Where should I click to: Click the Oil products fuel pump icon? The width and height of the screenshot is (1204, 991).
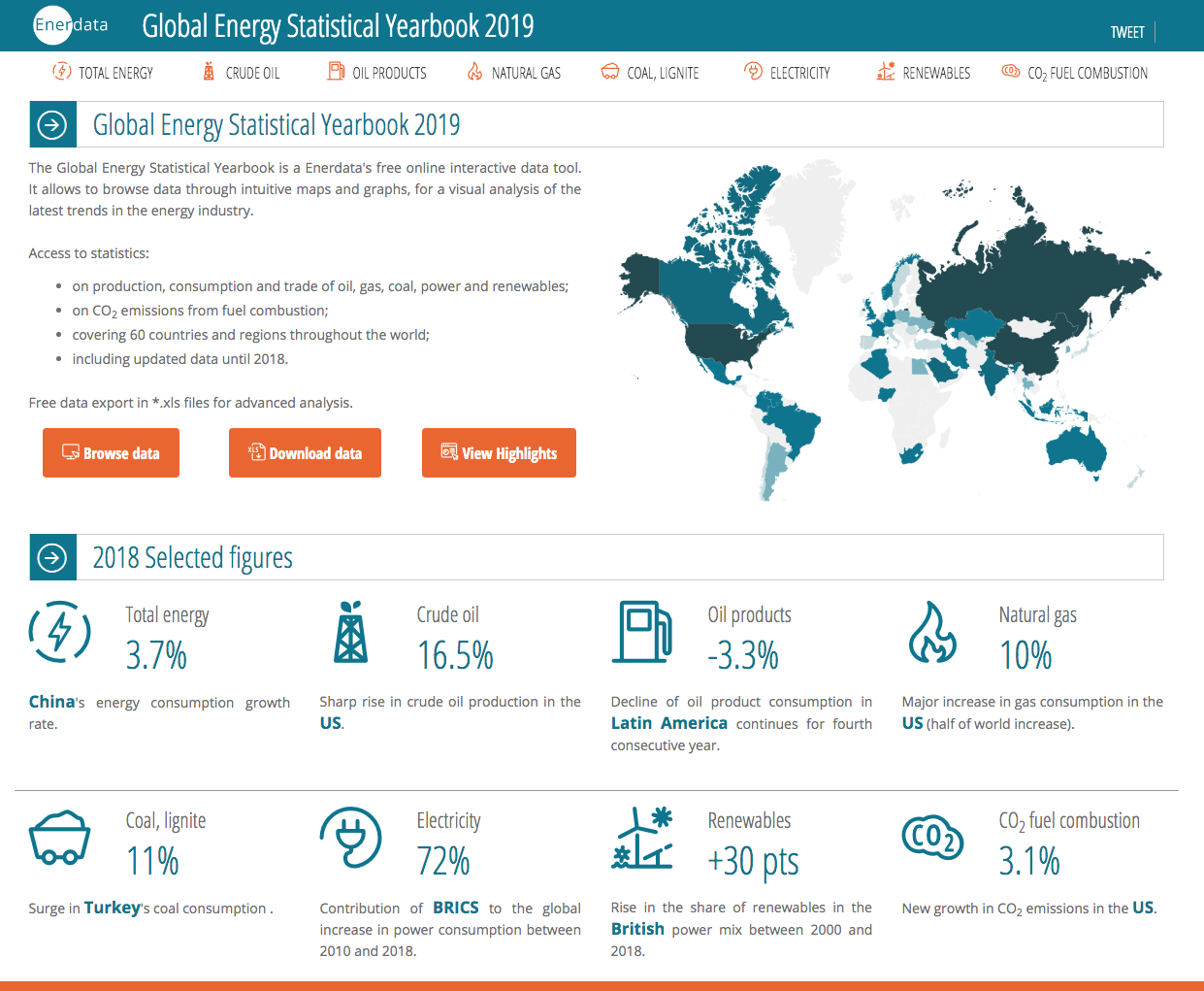[642, 632]
